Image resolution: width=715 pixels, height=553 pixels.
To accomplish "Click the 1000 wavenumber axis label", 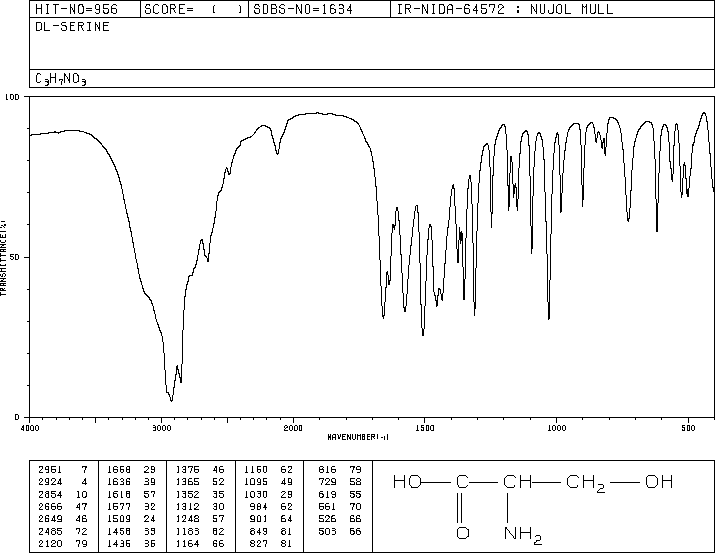I will tap(556, 428).
